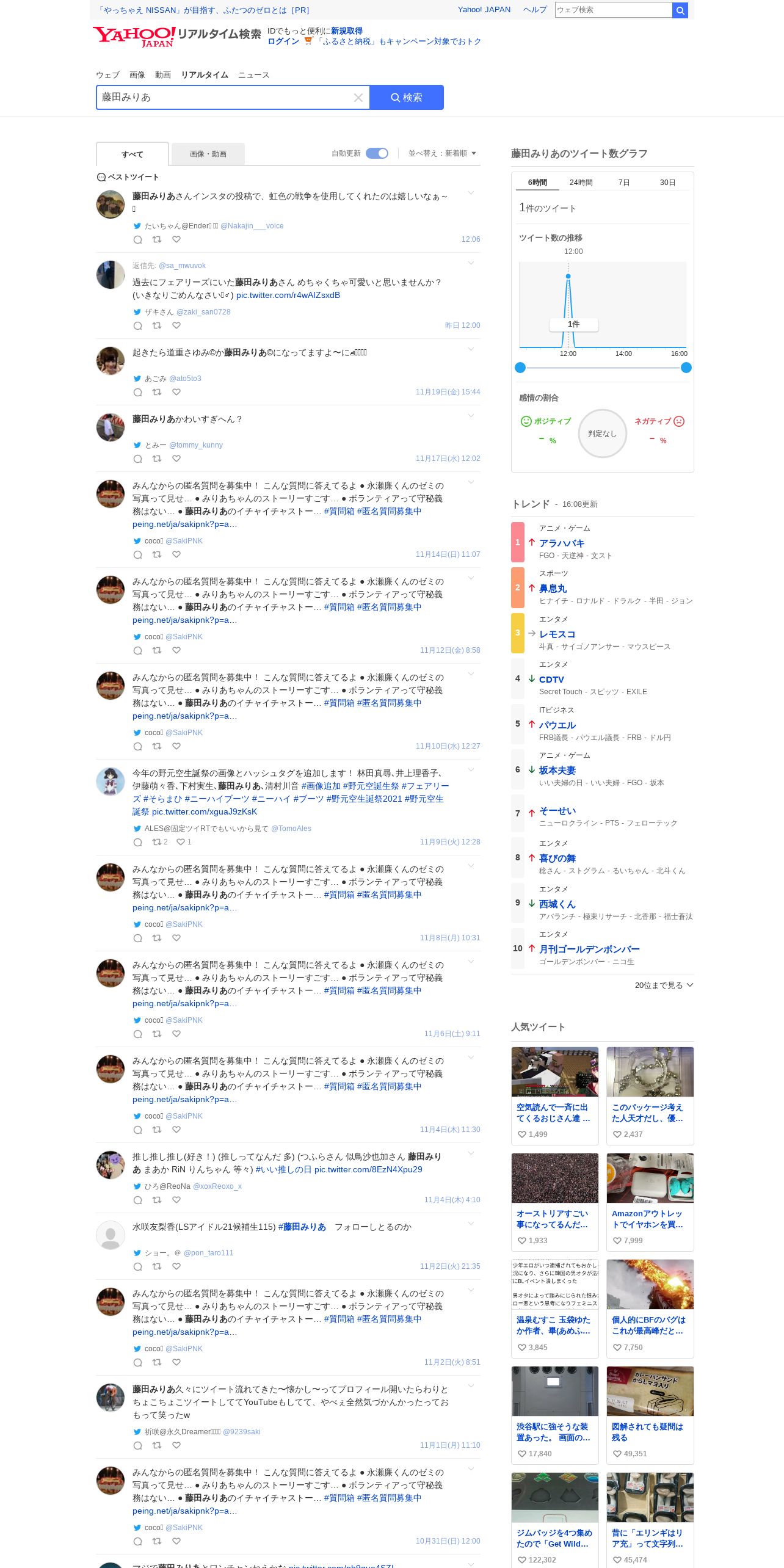Expand options for the @TomoAles tweet
This screenshot has width=784, height=1568.
tap(471, 770)
